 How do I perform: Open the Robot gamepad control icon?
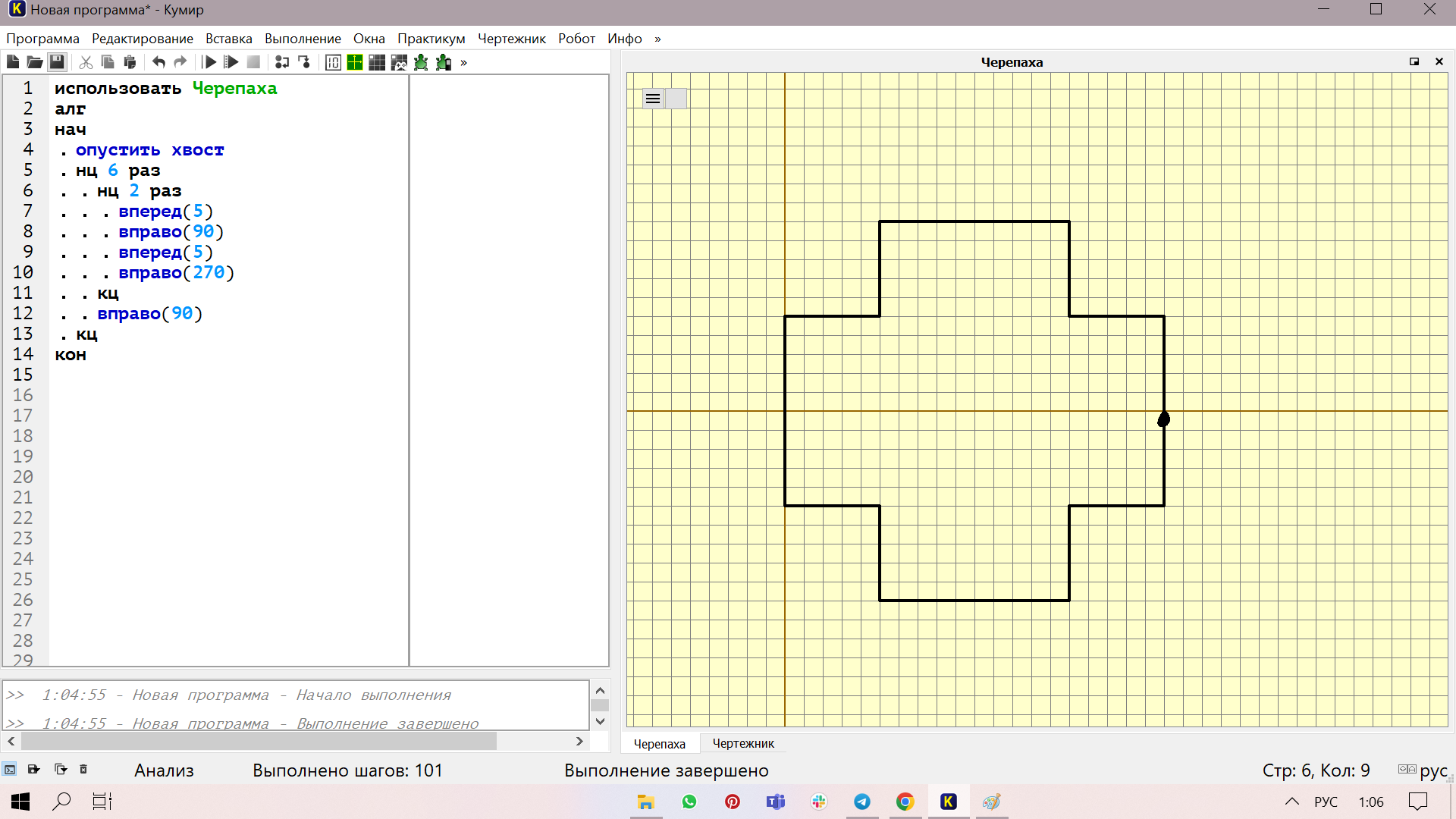[x=399, y=62]
